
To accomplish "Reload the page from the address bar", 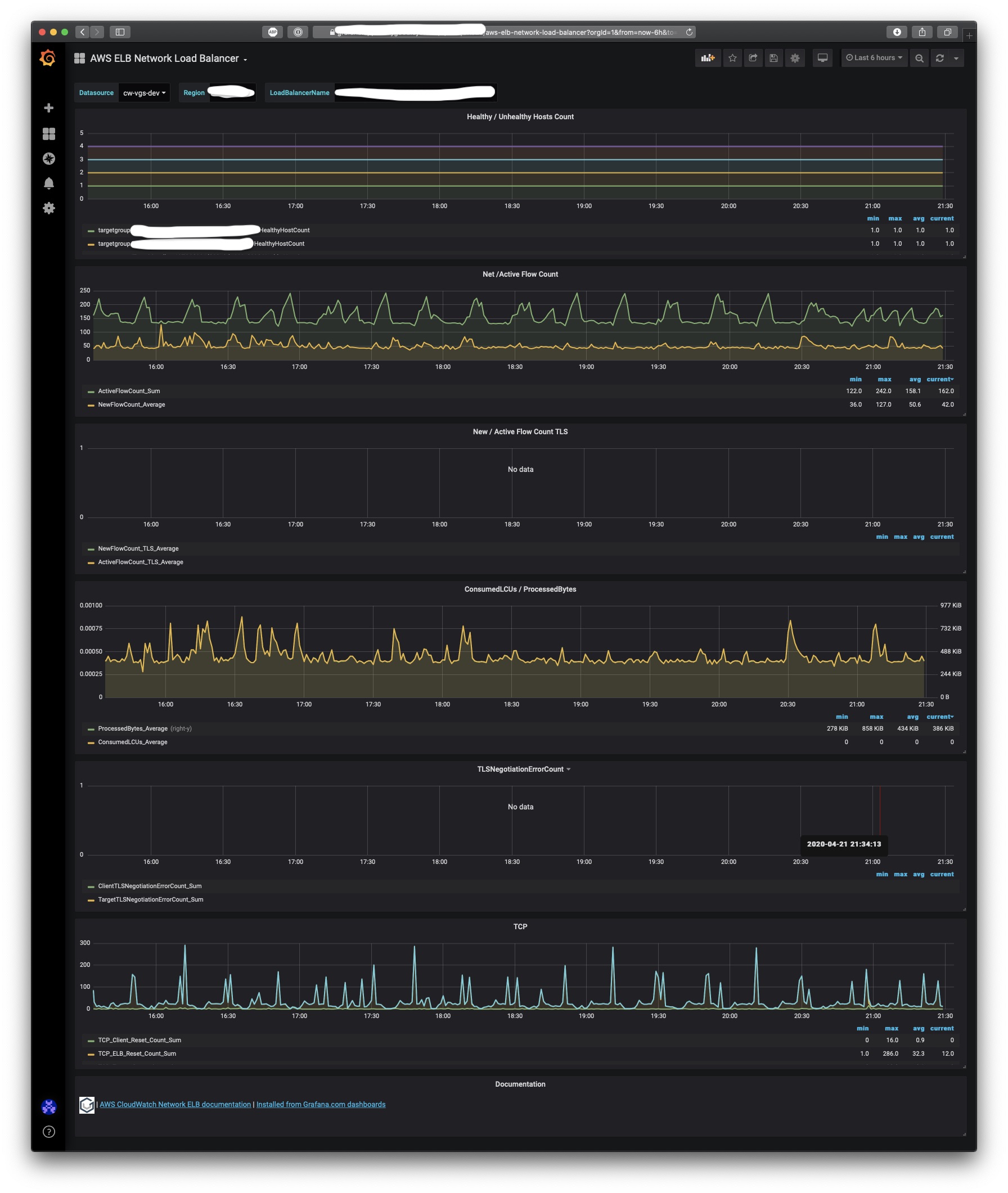I will tap(689, 32).
